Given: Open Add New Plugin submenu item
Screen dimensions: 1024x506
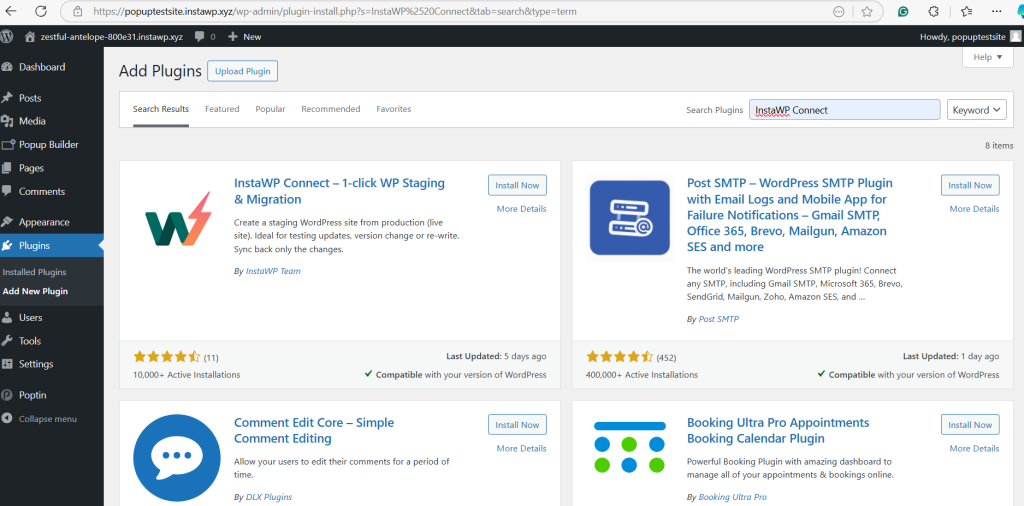Looking at the screenshot, I should click(35, 291).
